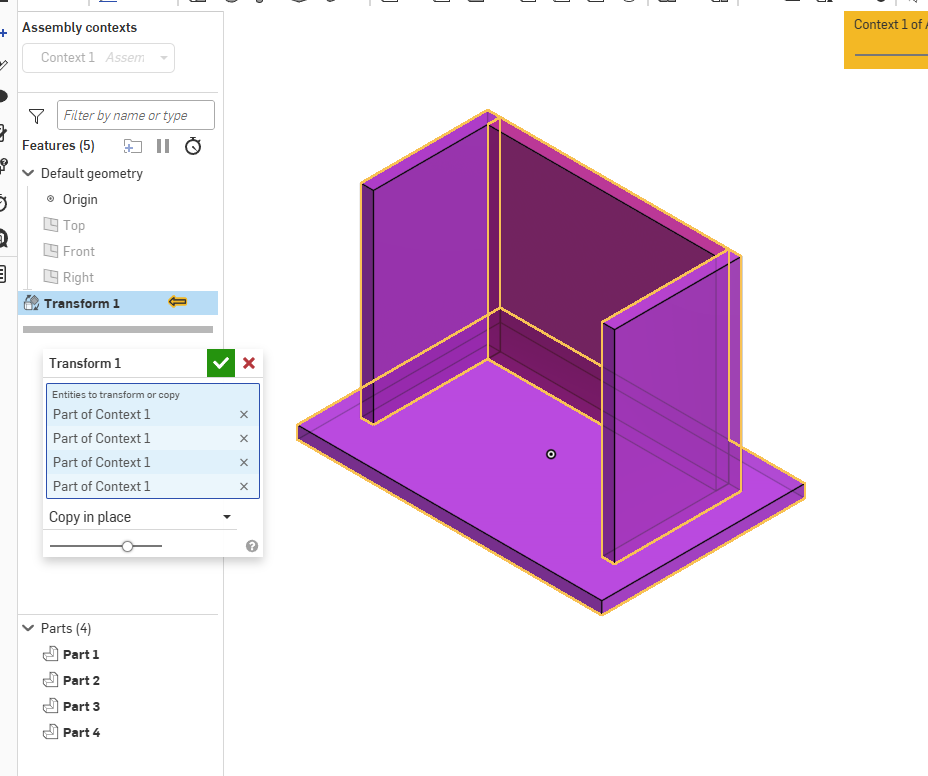
Task: Click the 'Assembly contexts' heading
Action: click(x=79, y=28)
